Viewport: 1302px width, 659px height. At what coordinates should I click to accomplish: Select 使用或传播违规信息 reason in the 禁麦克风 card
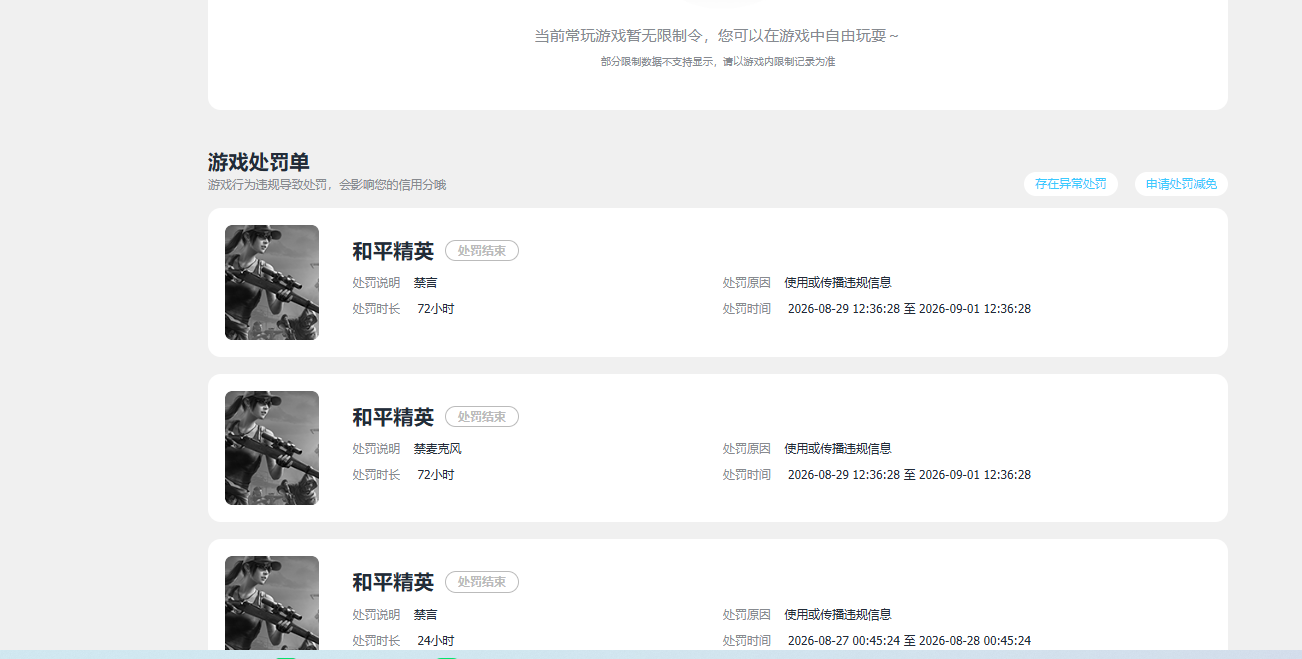click(838, 449)
